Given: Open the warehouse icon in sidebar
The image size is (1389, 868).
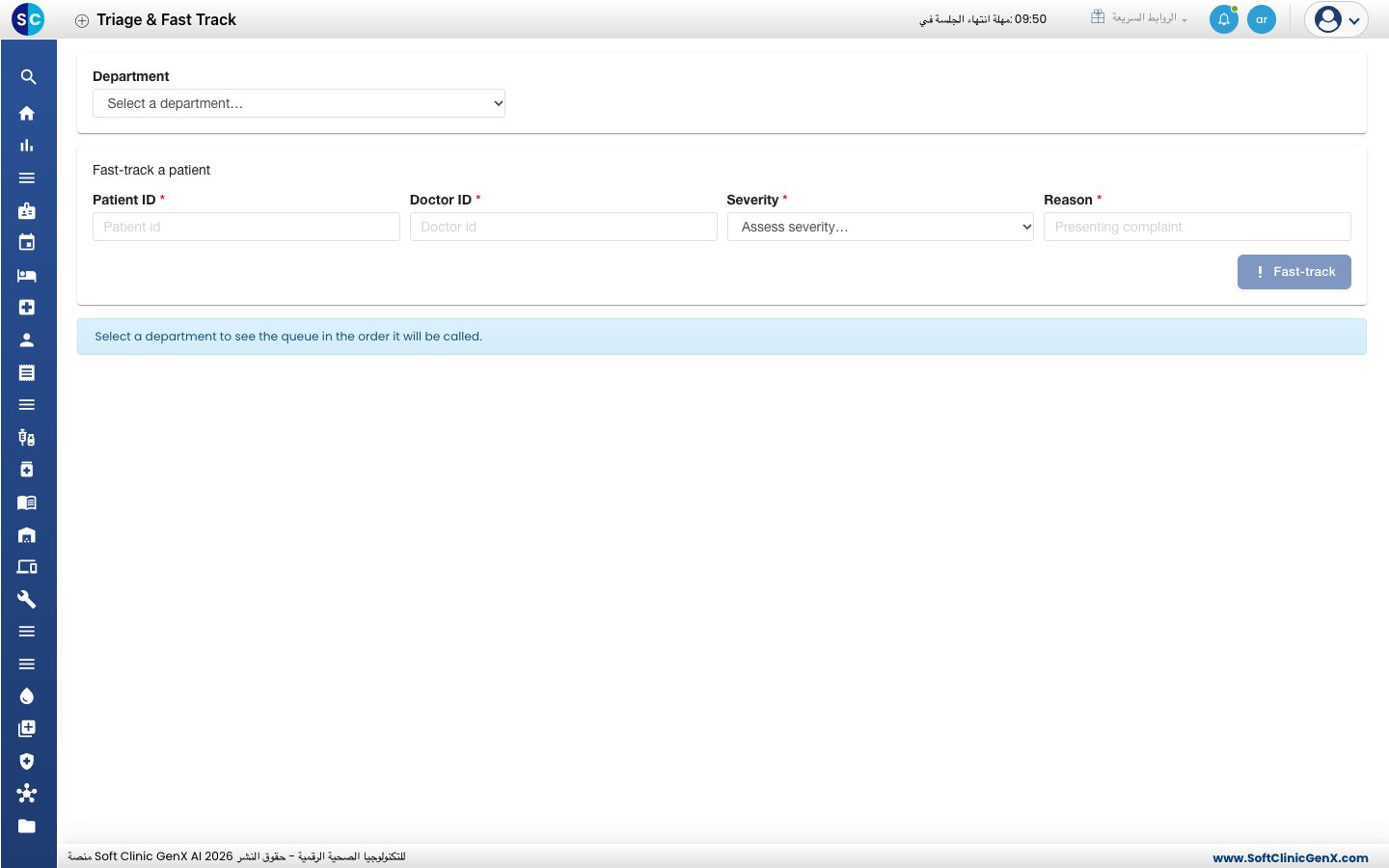Looking at the screenshot, I should tap(27, 535).
